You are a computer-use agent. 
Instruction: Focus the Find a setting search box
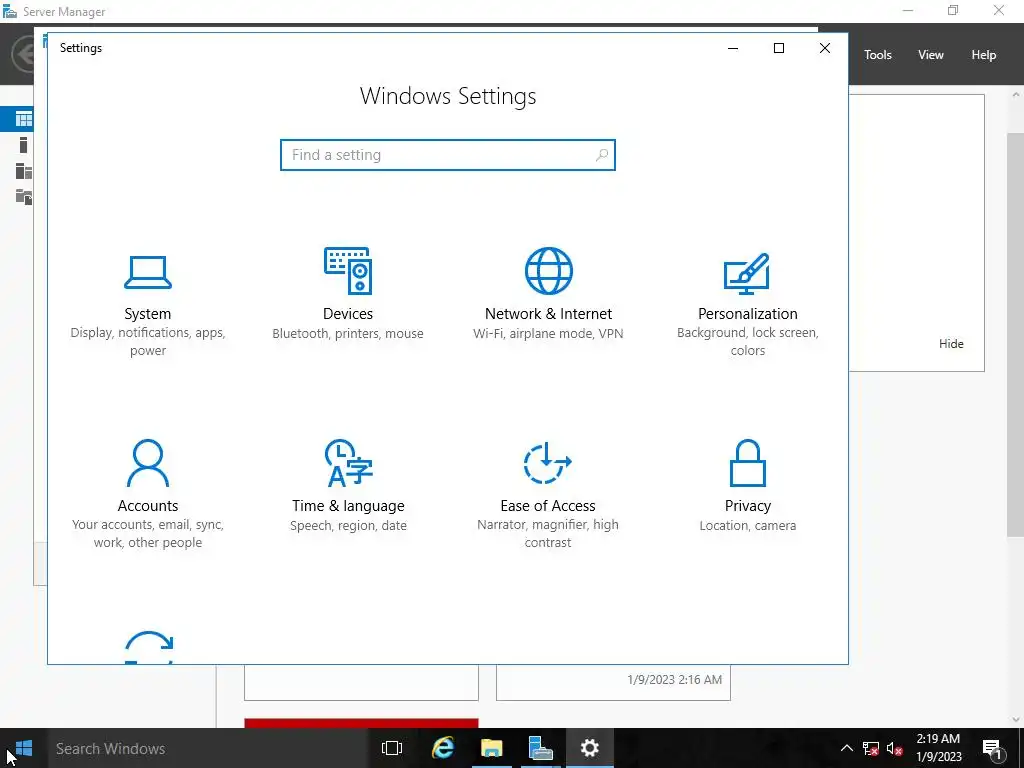[x=448, y=155]
